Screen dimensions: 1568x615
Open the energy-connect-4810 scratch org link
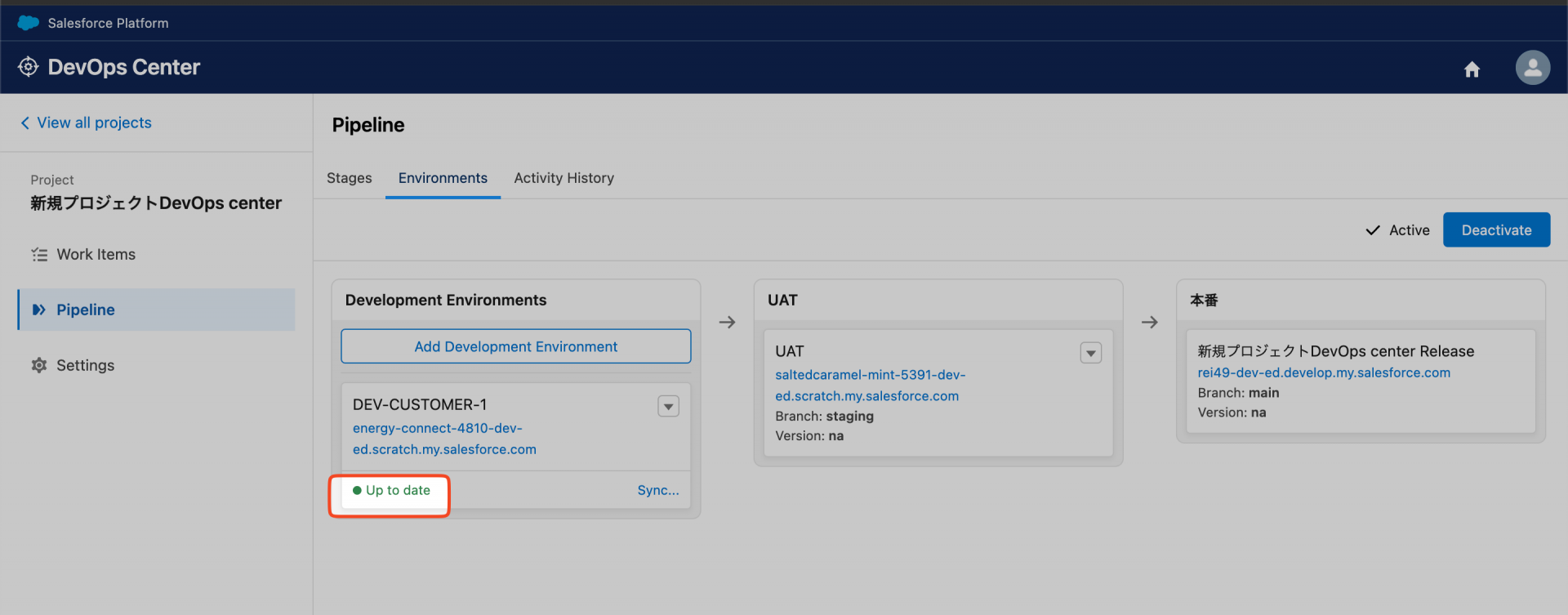444,439
